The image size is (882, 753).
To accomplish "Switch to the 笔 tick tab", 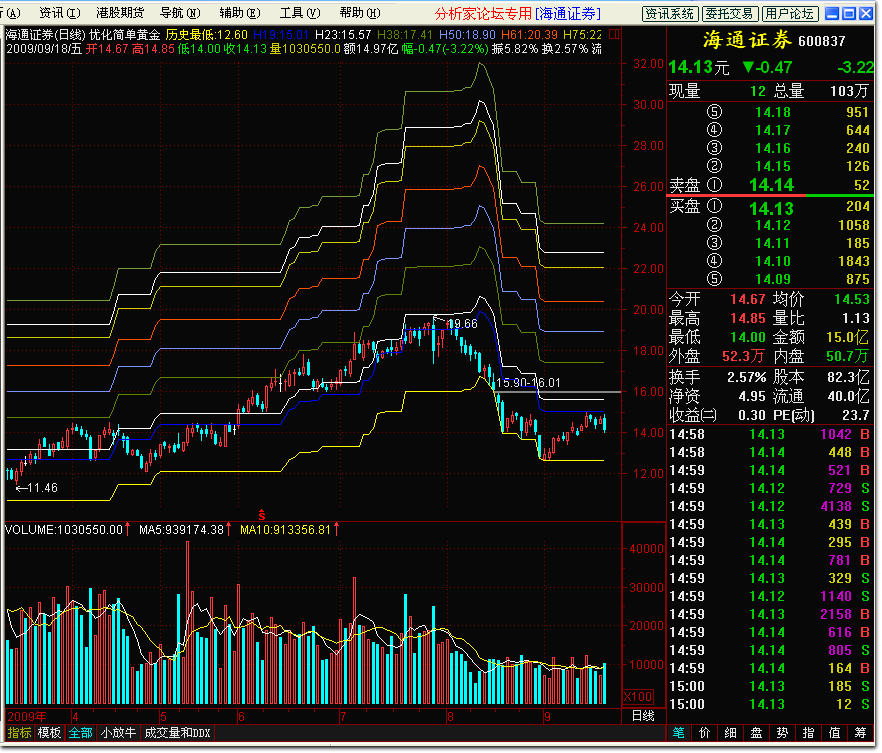I will [679, 734].
